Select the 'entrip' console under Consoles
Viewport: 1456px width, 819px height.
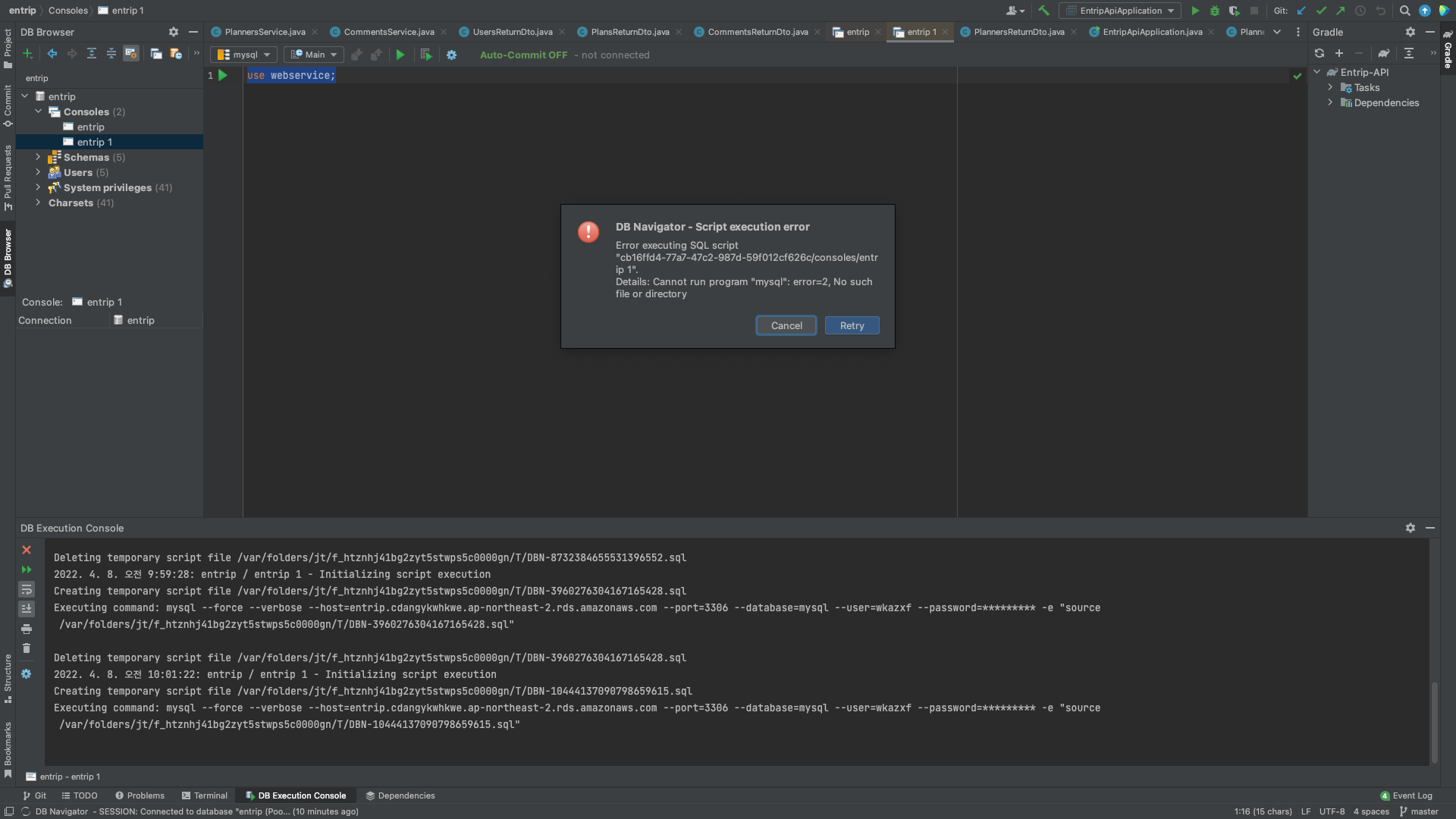point(90,127)
